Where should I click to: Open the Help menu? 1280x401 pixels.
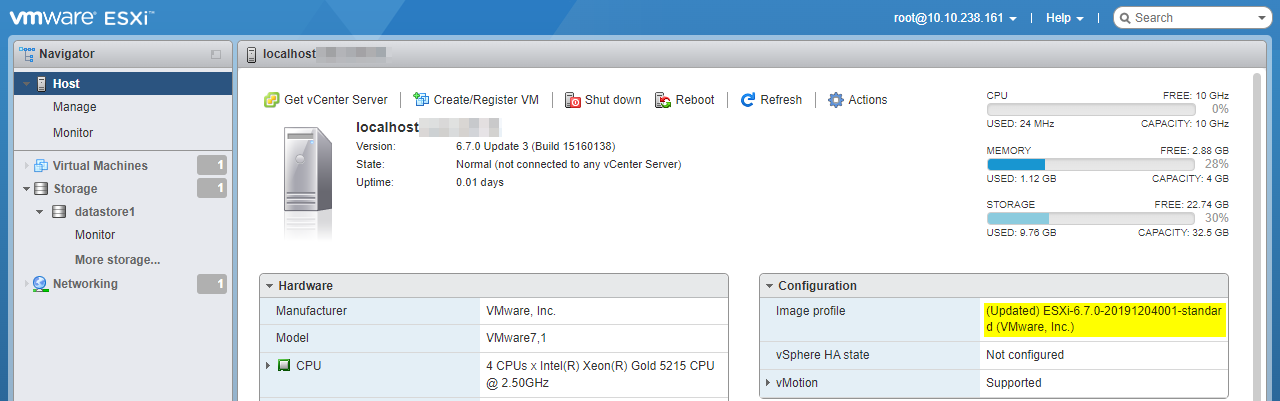[x=1064, y=18]
